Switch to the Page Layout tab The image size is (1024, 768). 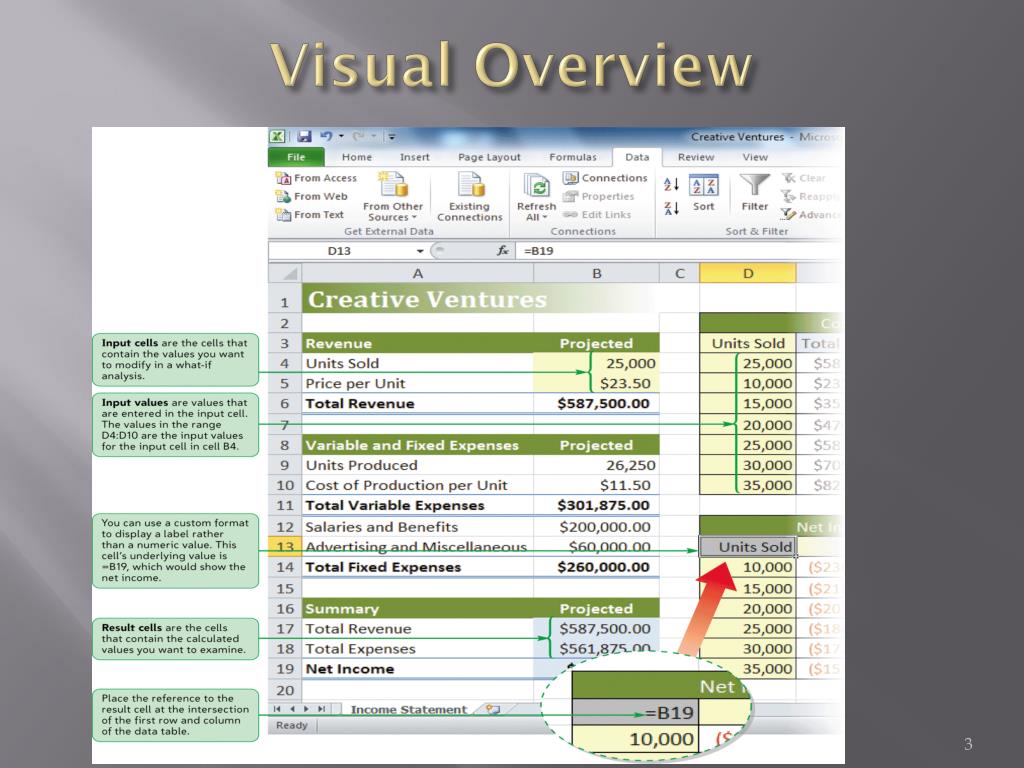489,157
